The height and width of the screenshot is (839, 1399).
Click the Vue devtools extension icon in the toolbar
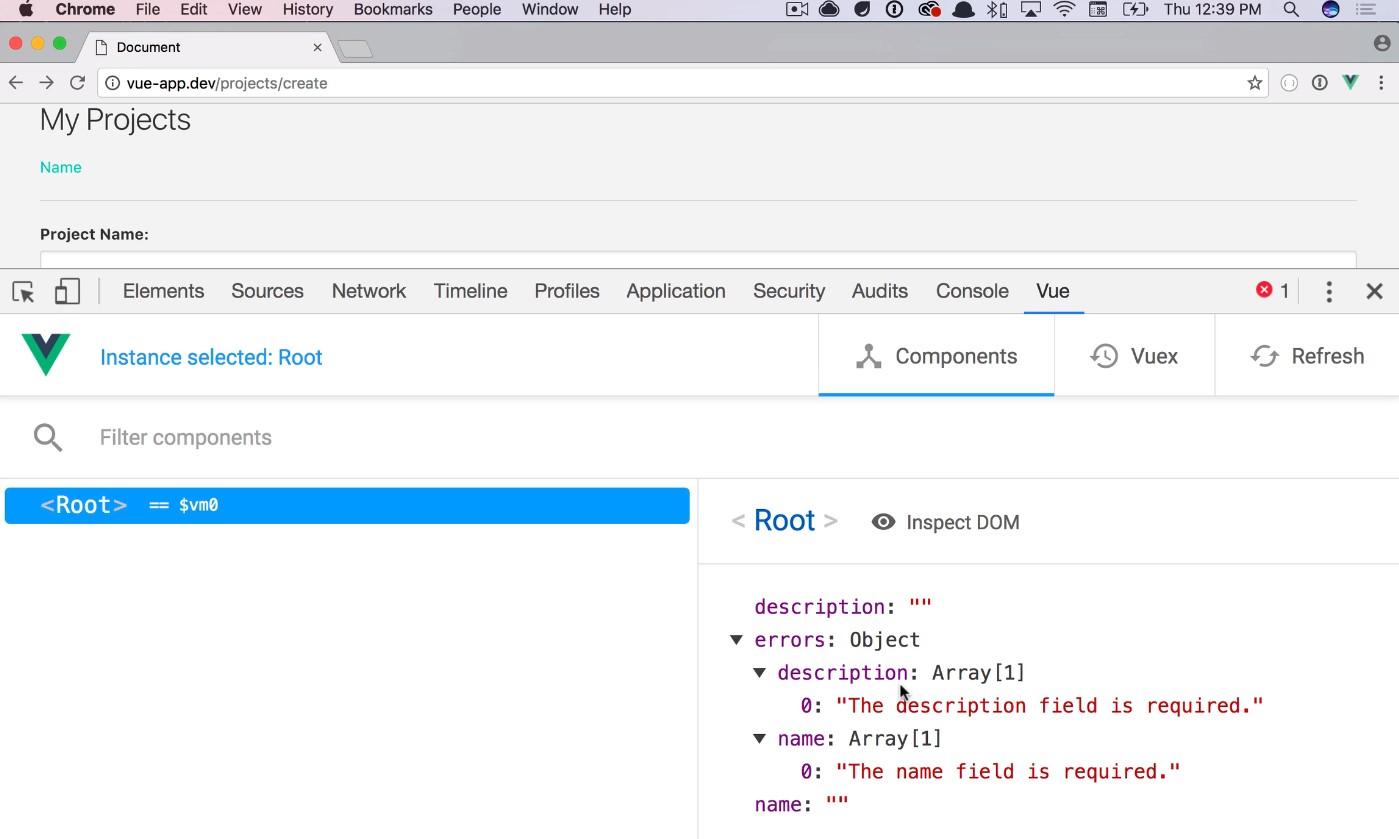pyautogui.click(x=1350, y=83)
